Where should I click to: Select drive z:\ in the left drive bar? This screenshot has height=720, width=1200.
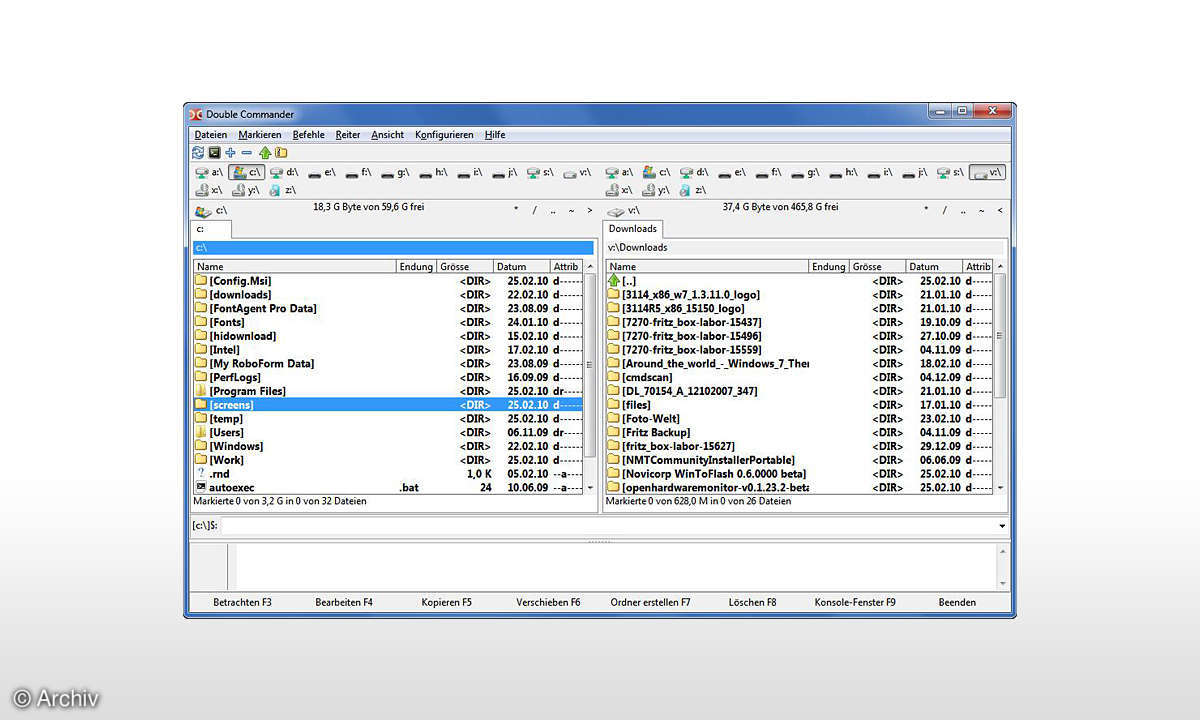[x=283, y=190]
